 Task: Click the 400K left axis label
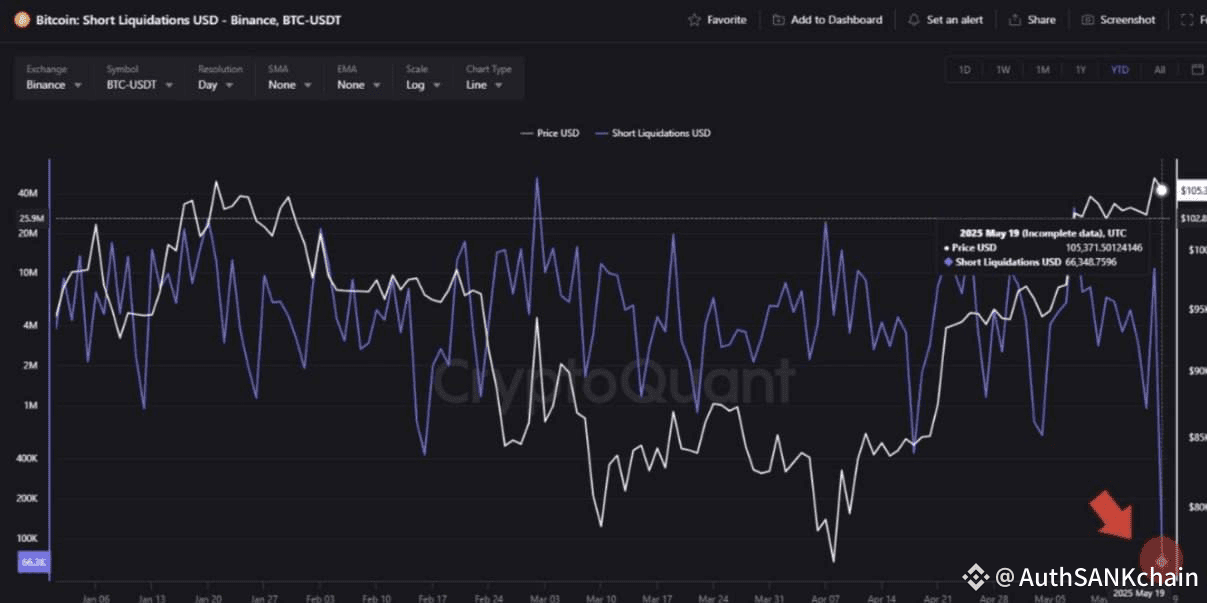[28, 458]
